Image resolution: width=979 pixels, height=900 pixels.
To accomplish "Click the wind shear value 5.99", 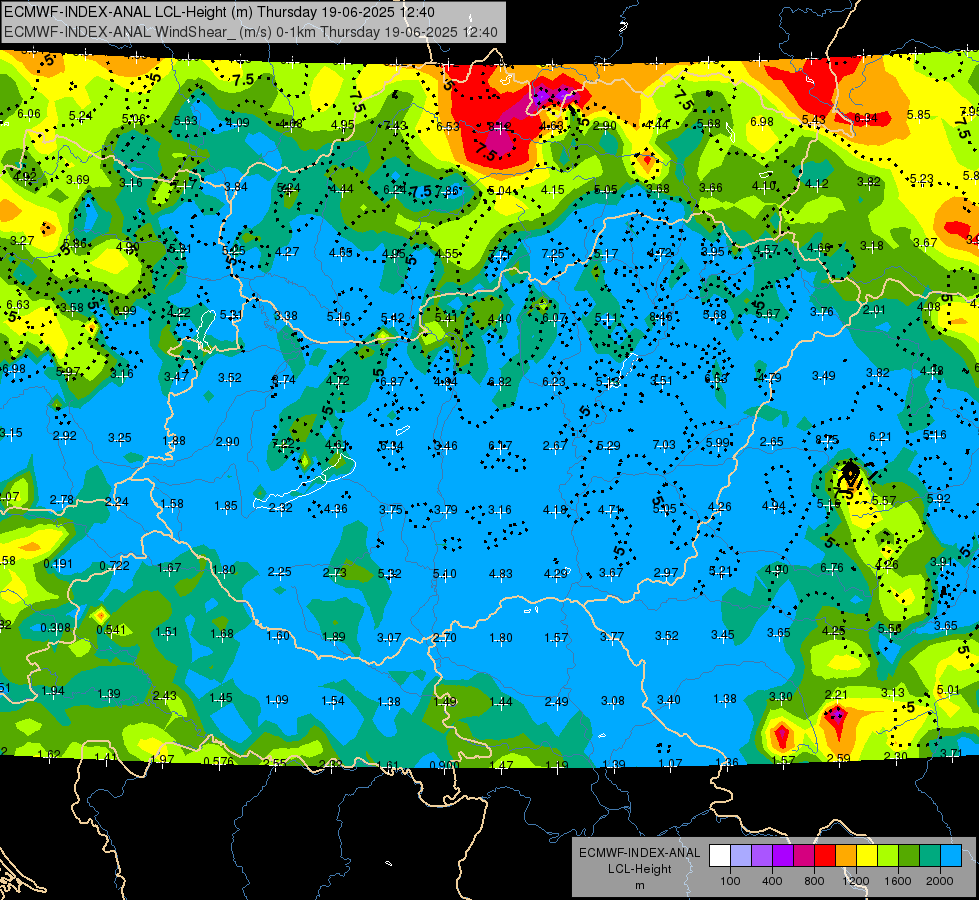I will 717,442.
